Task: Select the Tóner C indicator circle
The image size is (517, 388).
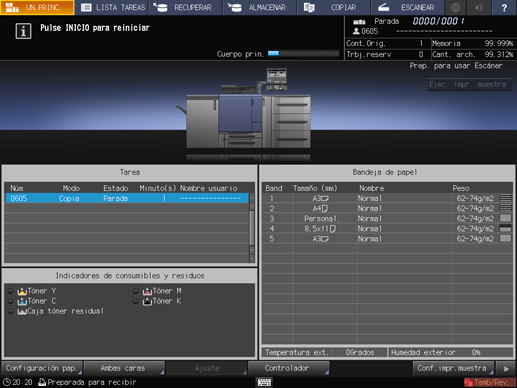Action: (10, 301)
